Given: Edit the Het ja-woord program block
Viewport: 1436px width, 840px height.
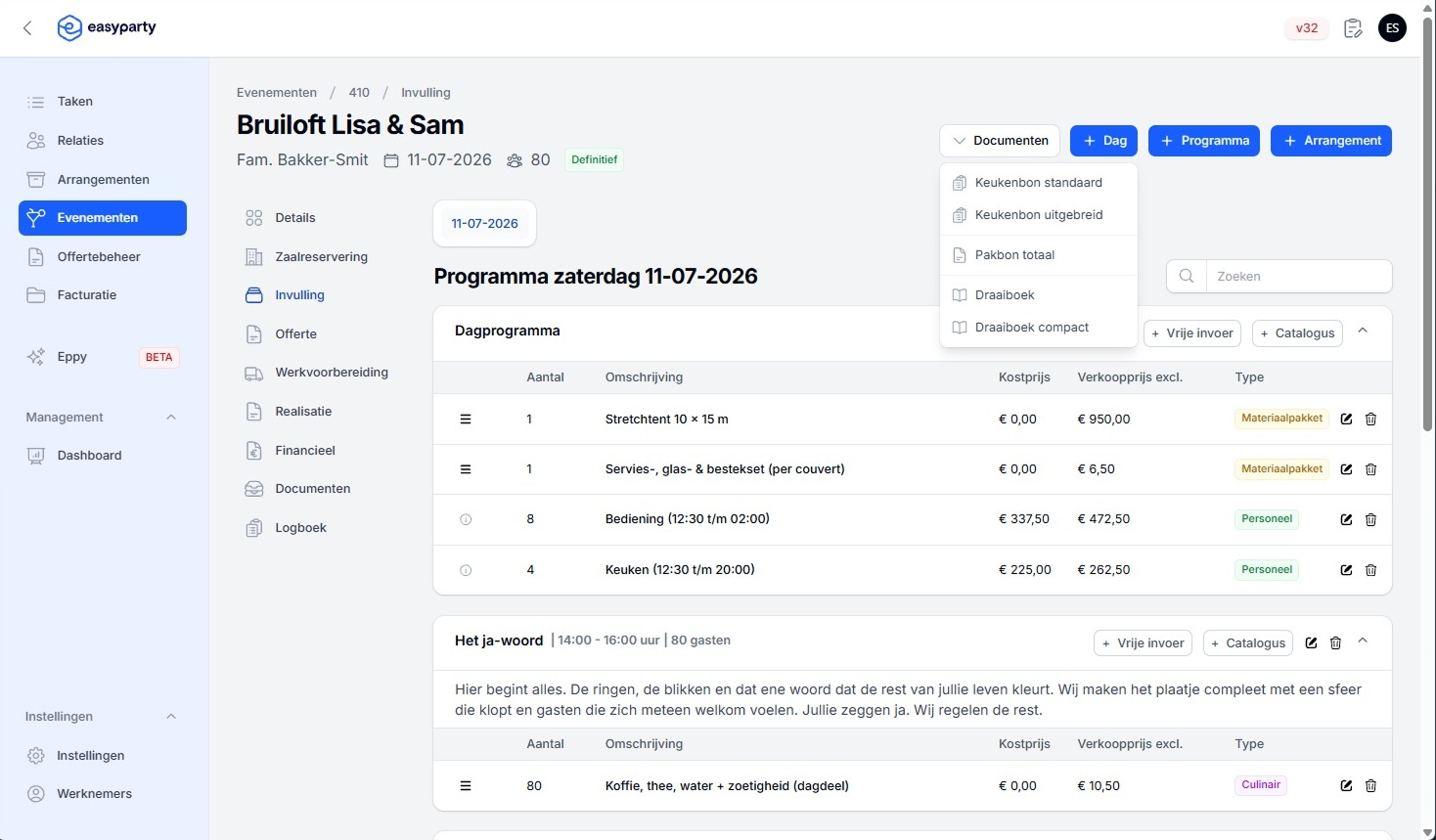Looking at the screenshot, I should (x=1311, y=643).
